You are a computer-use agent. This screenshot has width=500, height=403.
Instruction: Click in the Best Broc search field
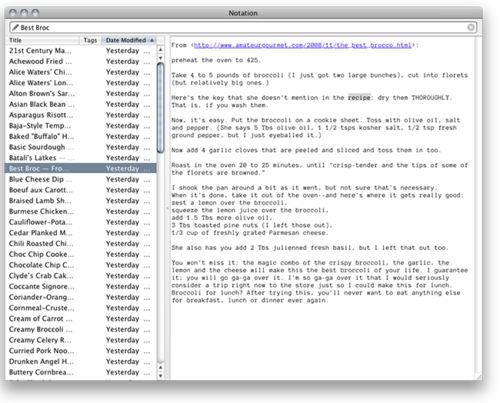[x=243, y=27]
